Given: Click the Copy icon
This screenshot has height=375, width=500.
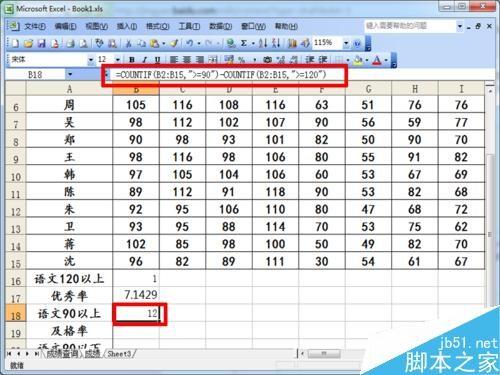Looking at the screenshot, I should (x=141, y=43).
